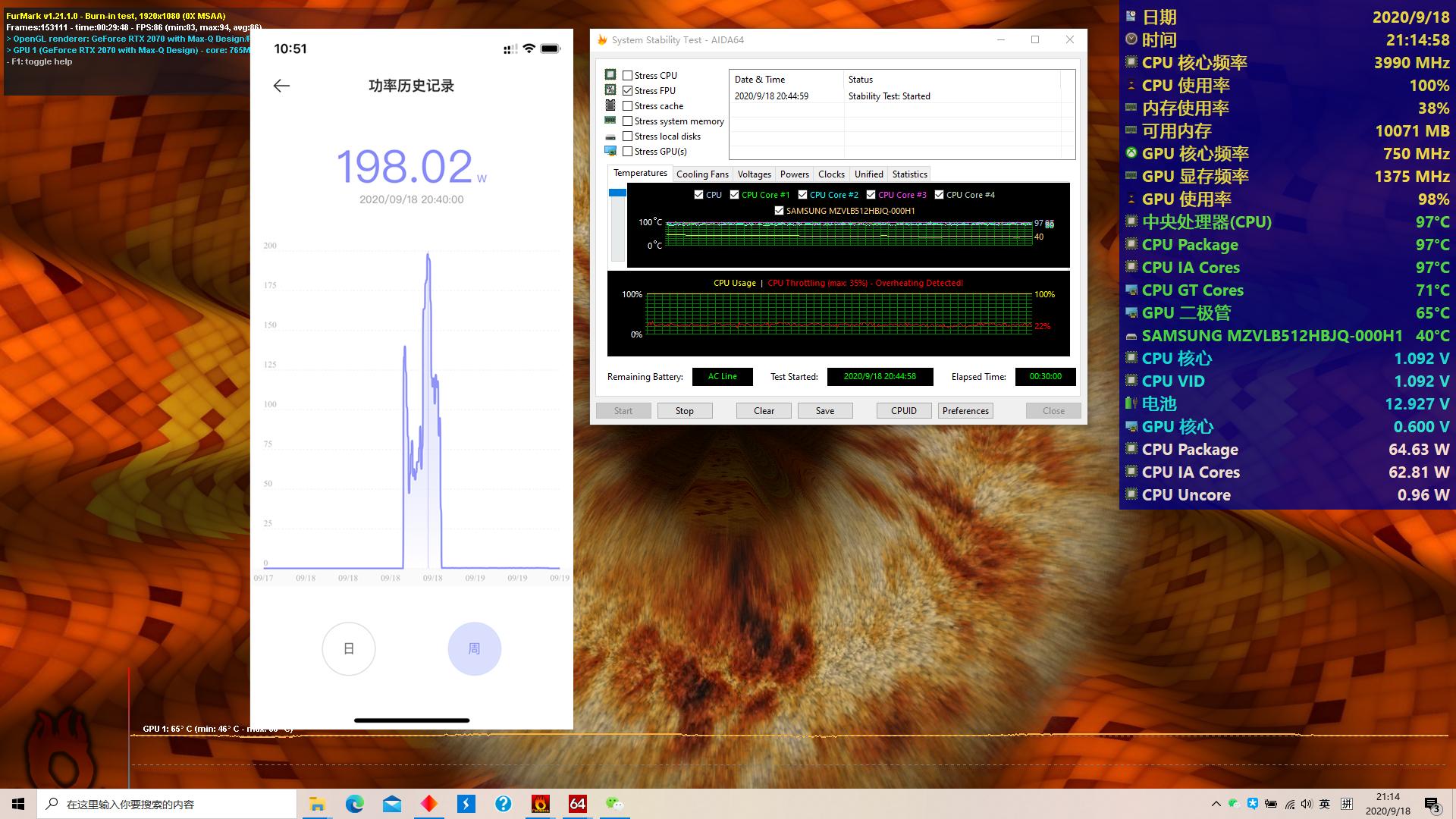Expand the hidden system tray icons
The width and height of the screenshot is (1456, 819).
tap(1216, 804)
